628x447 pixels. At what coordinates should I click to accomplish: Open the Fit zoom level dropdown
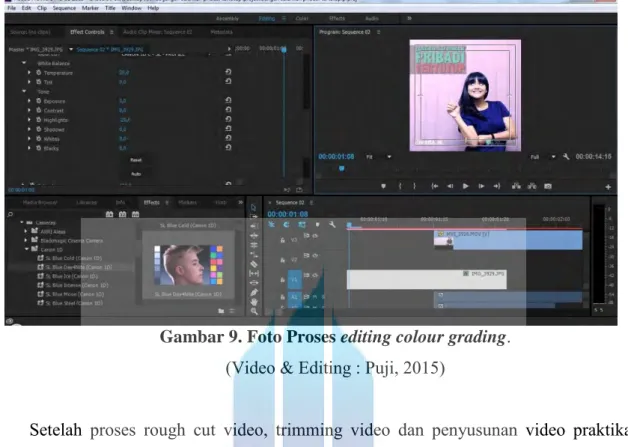pyautogui.click(x=378, y=157)
